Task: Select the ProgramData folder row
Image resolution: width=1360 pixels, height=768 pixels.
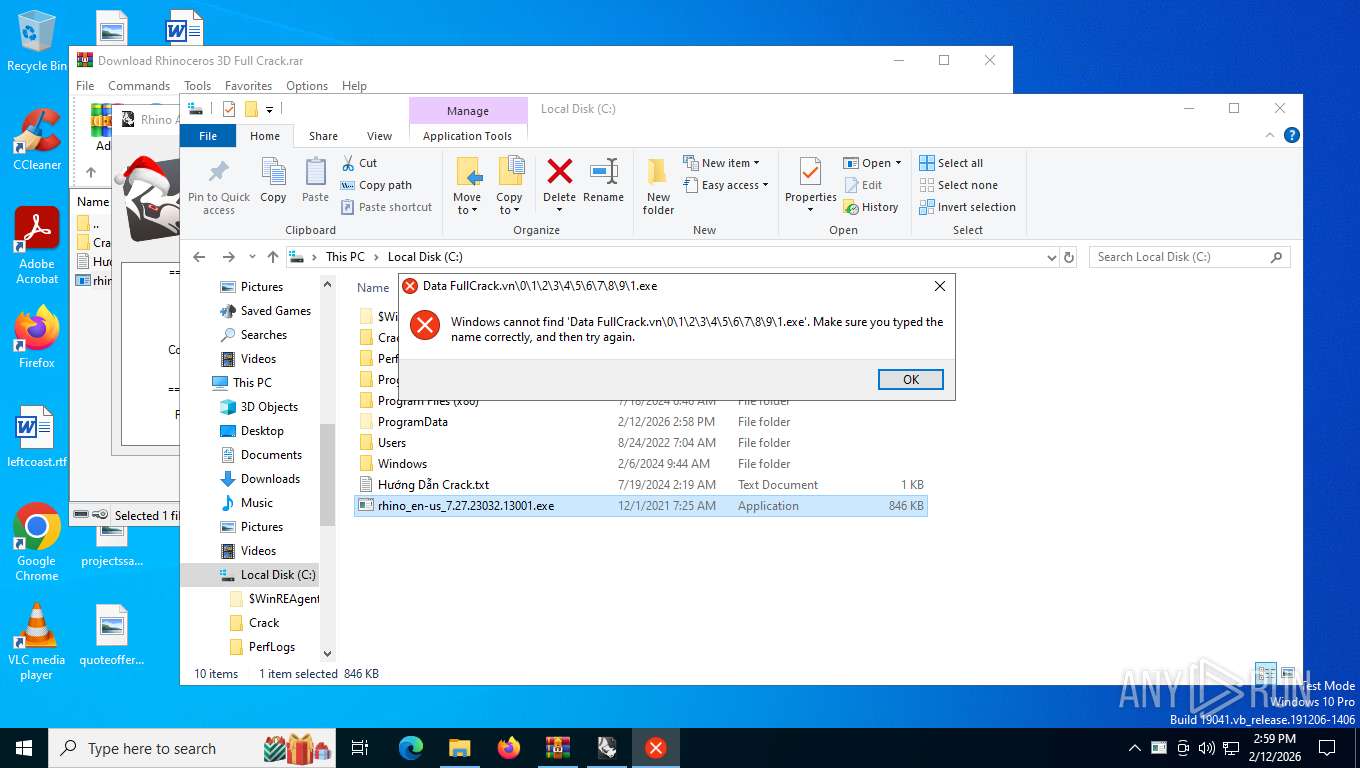Action: coord(641,422)
